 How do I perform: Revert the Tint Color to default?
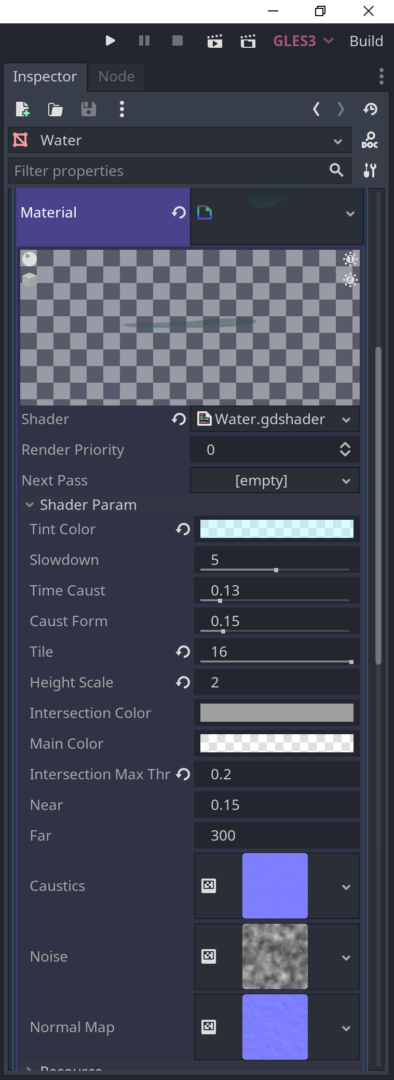coord(183,529)
